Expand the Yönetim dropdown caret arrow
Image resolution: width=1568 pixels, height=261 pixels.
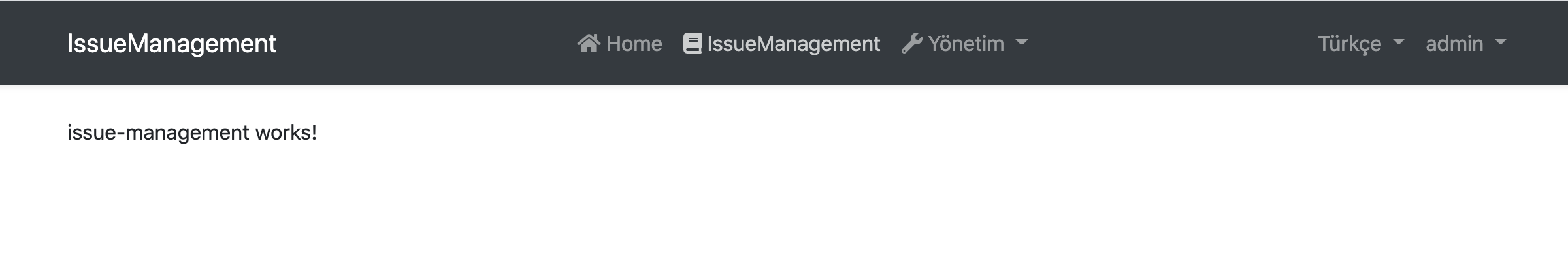[1022, 43]
